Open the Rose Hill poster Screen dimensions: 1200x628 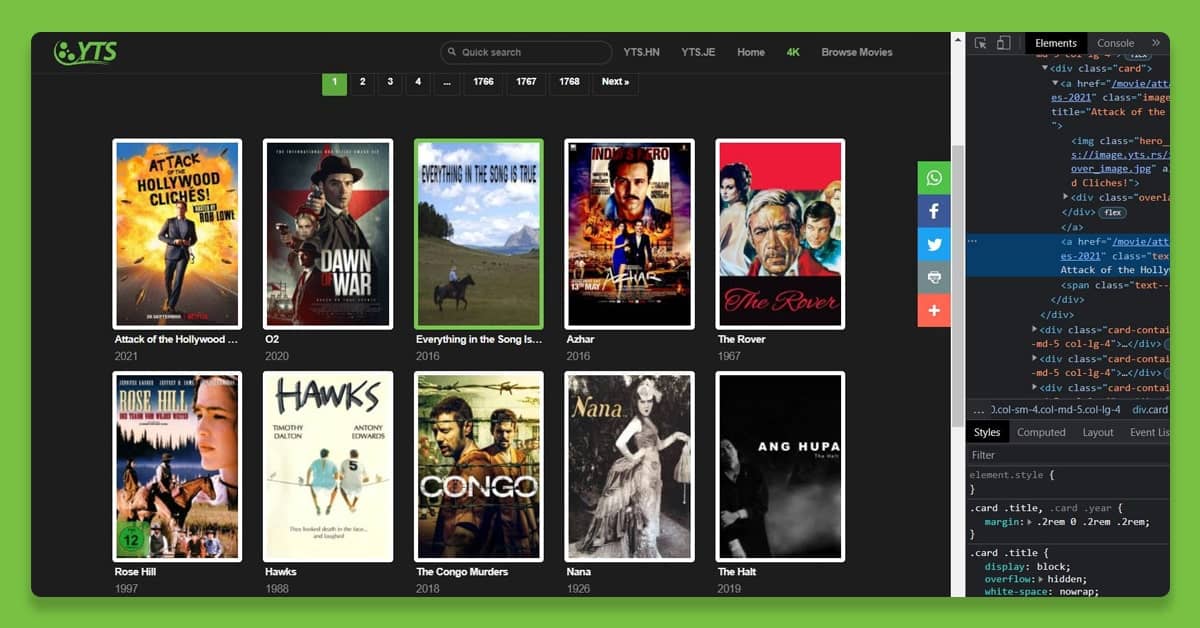point(177,467)
